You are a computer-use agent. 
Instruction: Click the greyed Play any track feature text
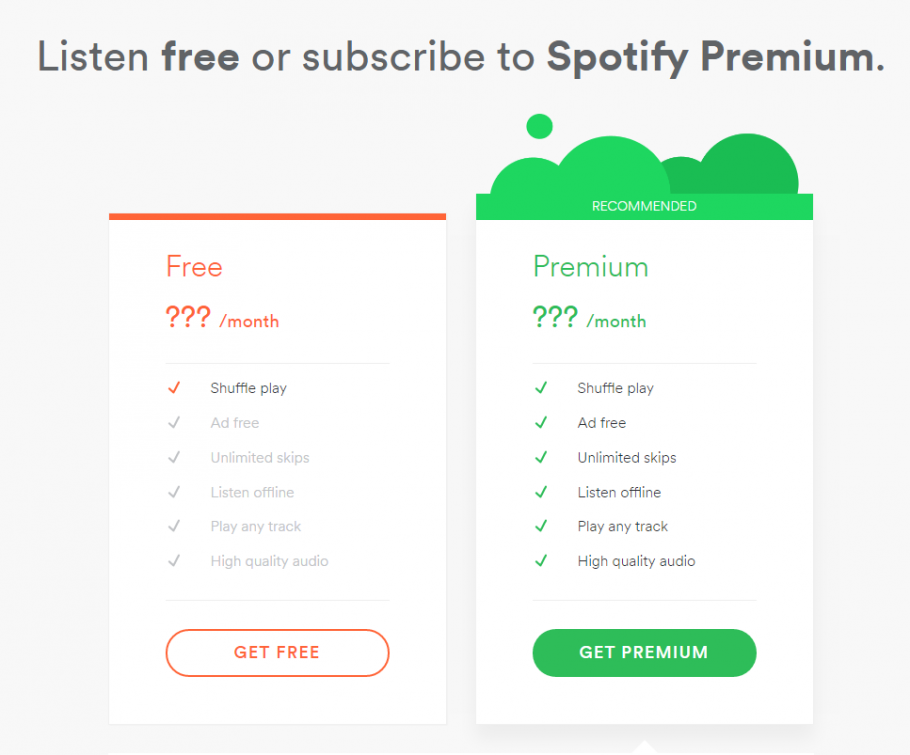coord(255,526)
